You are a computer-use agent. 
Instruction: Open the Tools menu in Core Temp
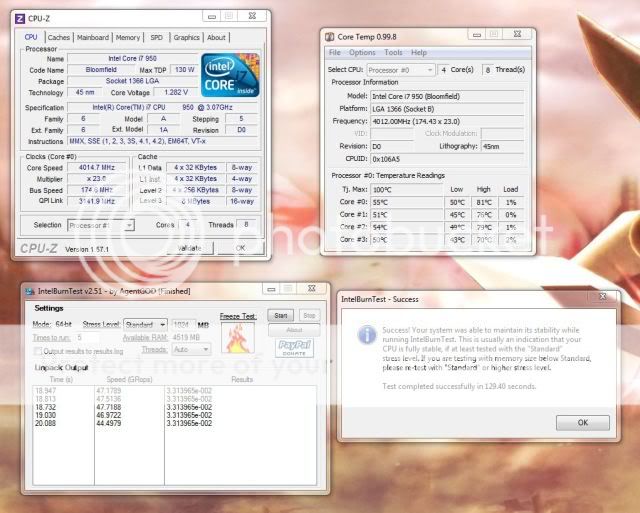tap(393, 53)
